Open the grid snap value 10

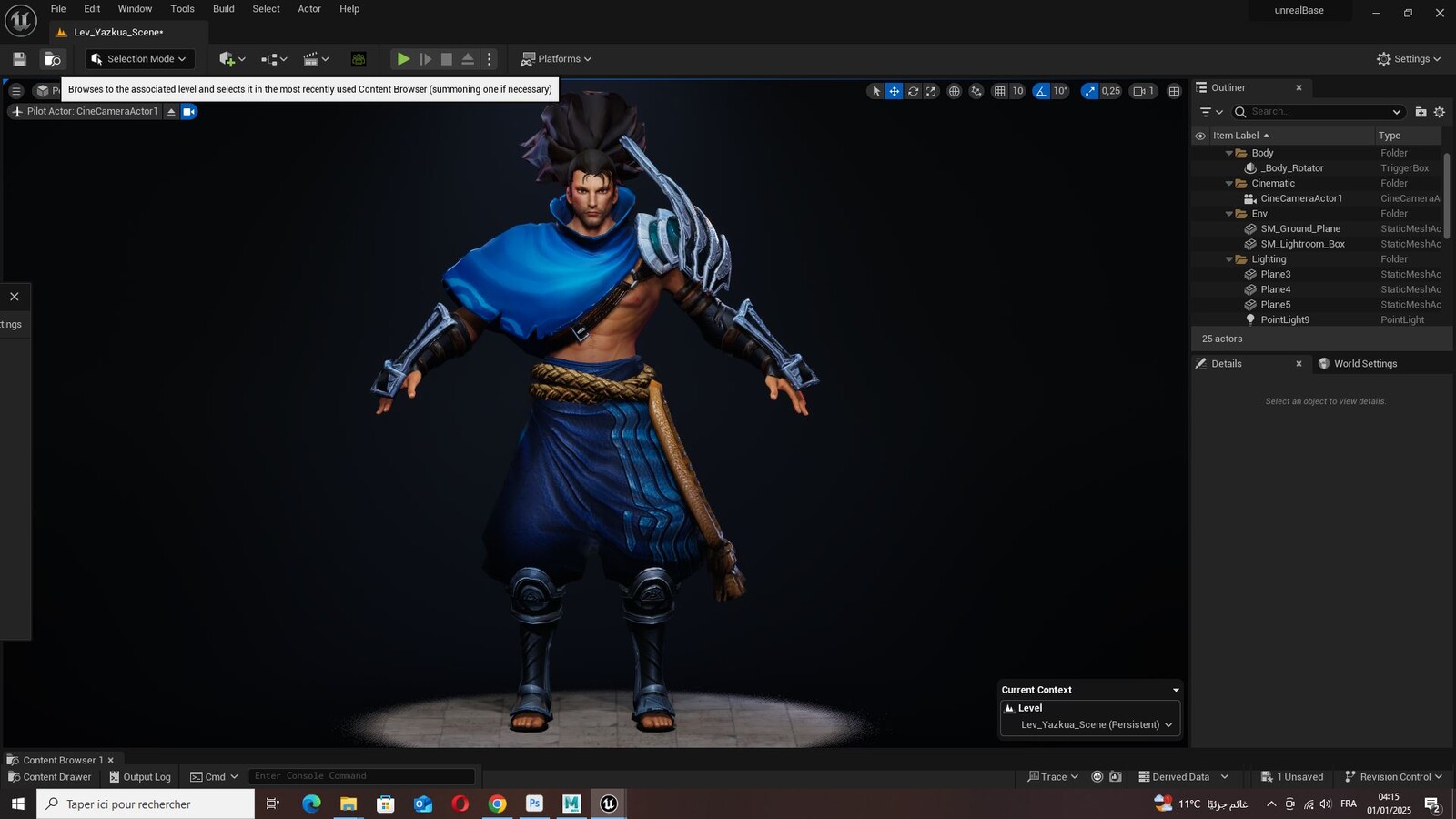[x=1017, y=91]
